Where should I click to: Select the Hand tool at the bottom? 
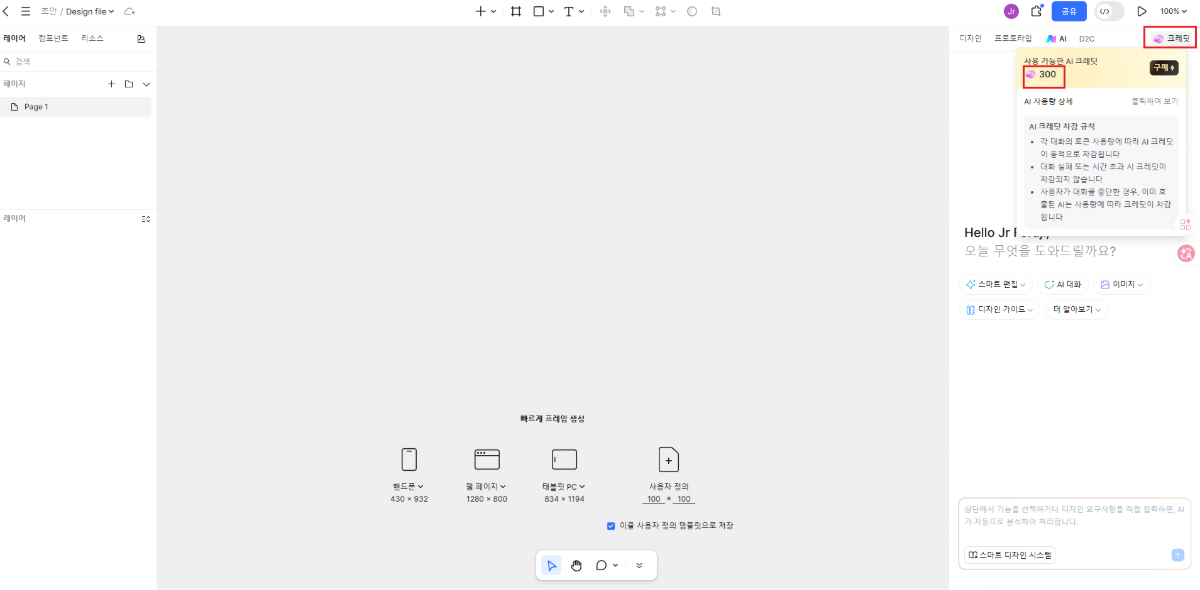click(x=576, y=565)
